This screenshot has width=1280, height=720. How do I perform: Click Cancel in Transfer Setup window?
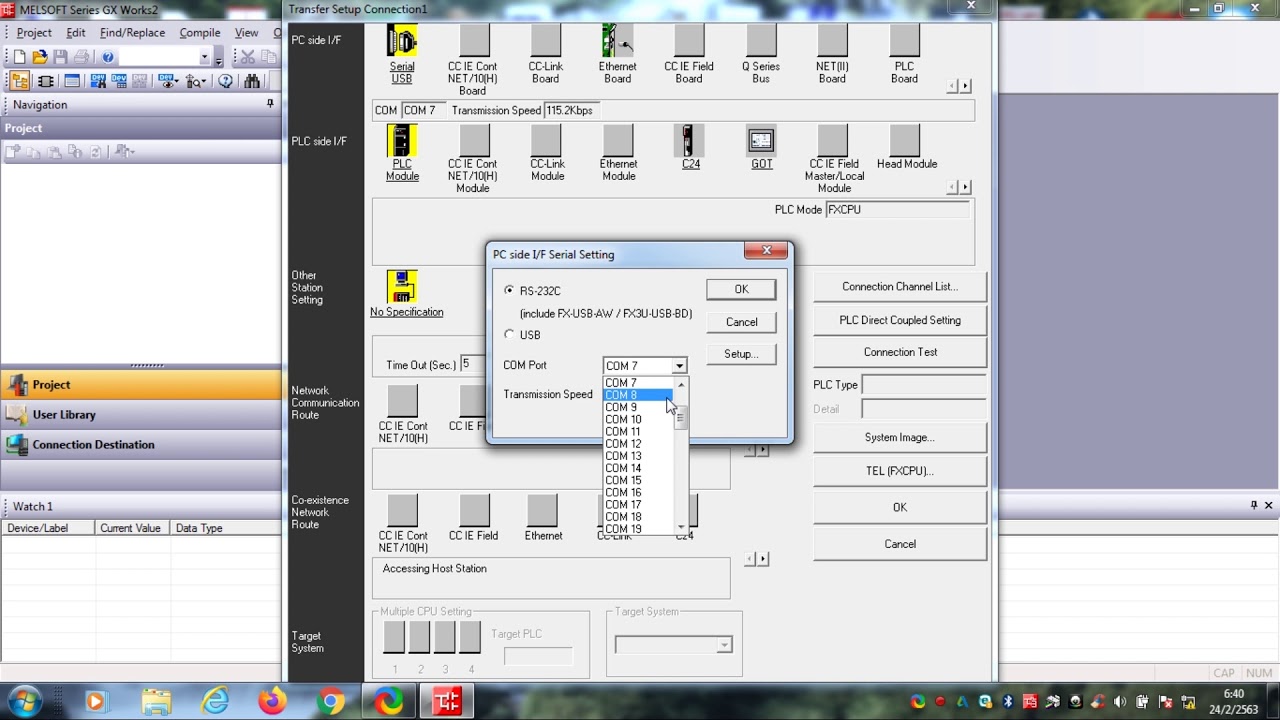click(900, 544)
